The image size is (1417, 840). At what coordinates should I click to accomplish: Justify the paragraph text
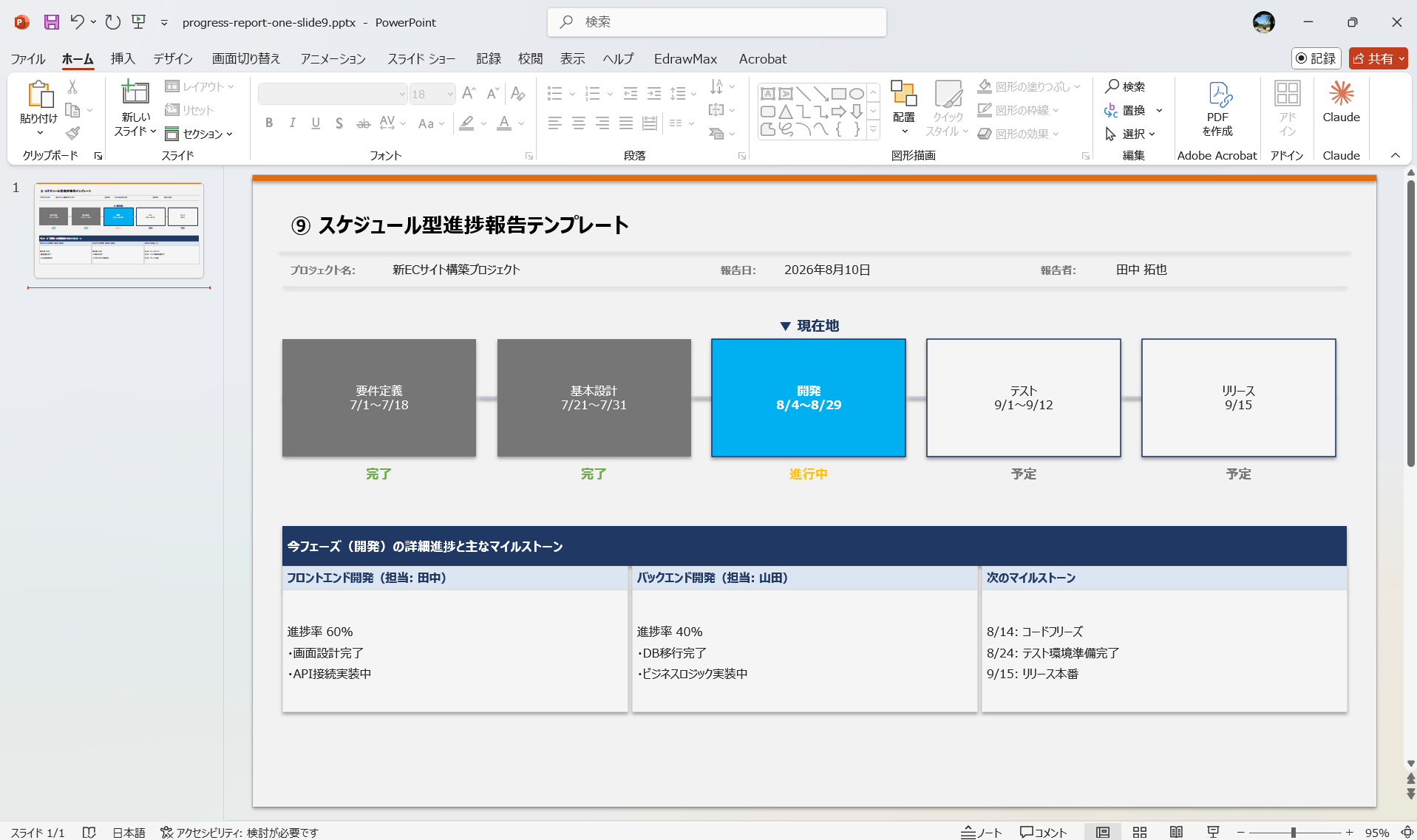point(626,123)
